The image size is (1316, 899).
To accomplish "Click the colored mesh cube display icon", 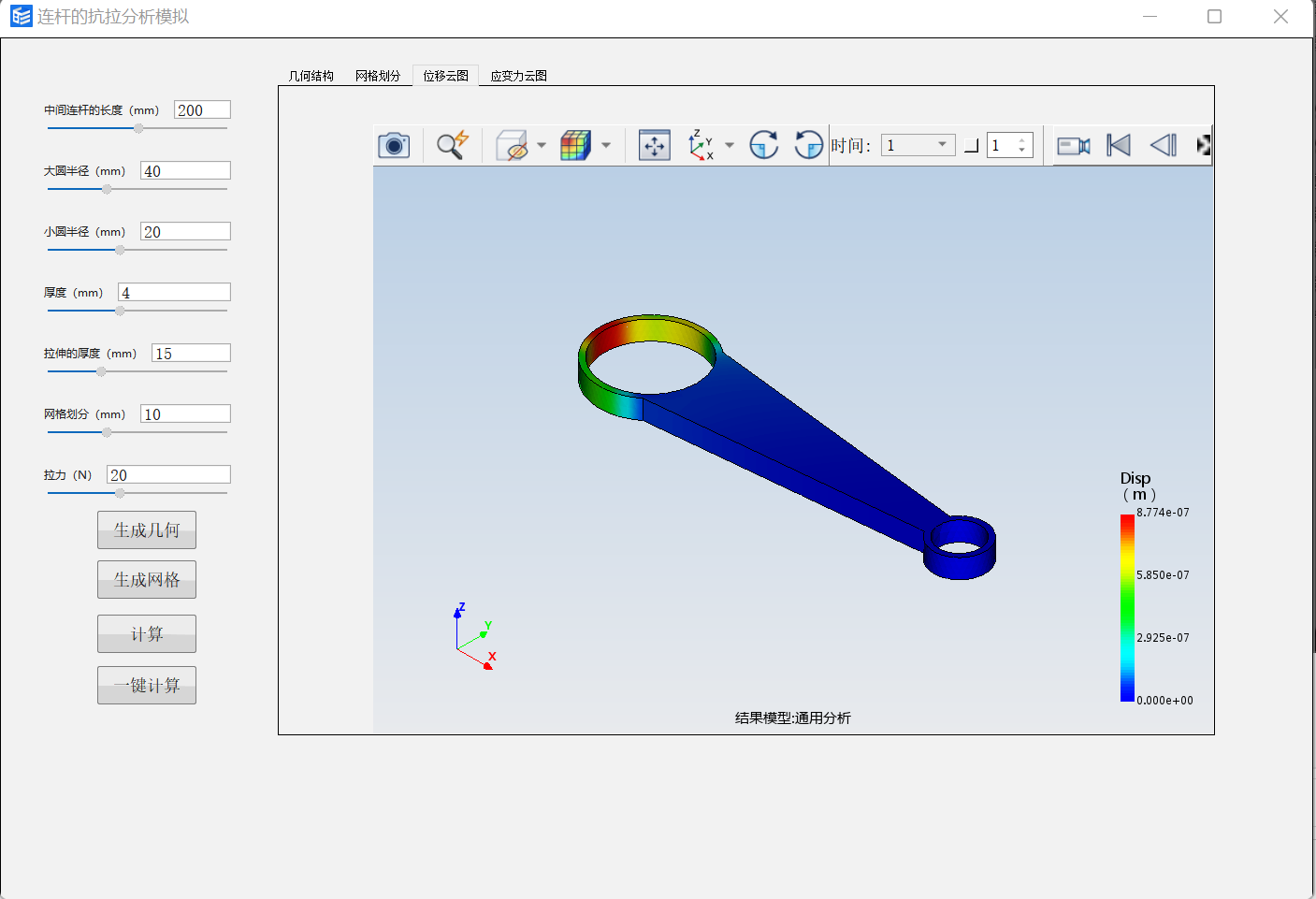I will coord(575,145).
